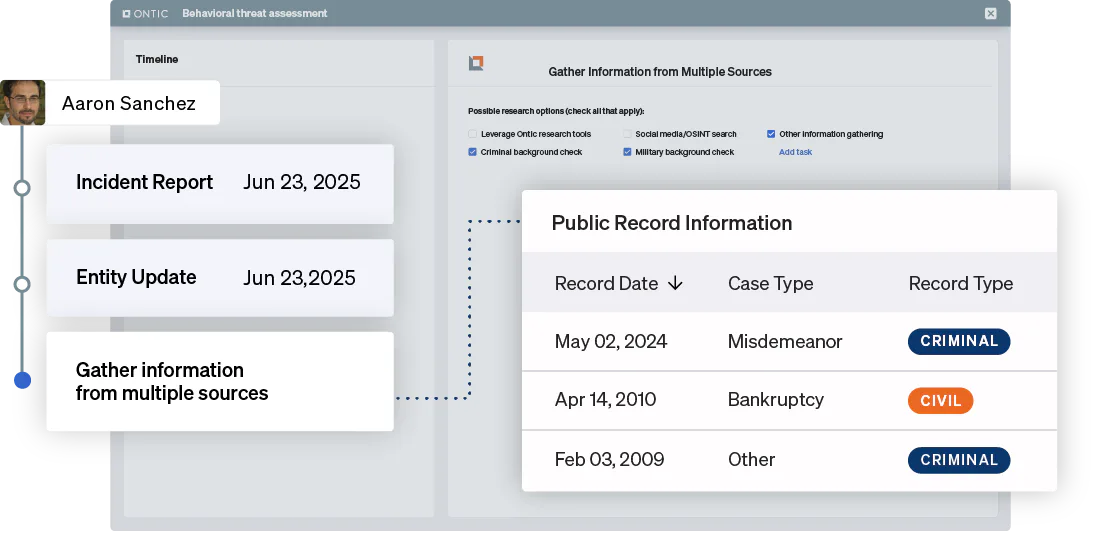The width and height of the screenshot is (1100, 534).
Task: Open Aaron Sanchez profile photo
Action: point(22,102)
